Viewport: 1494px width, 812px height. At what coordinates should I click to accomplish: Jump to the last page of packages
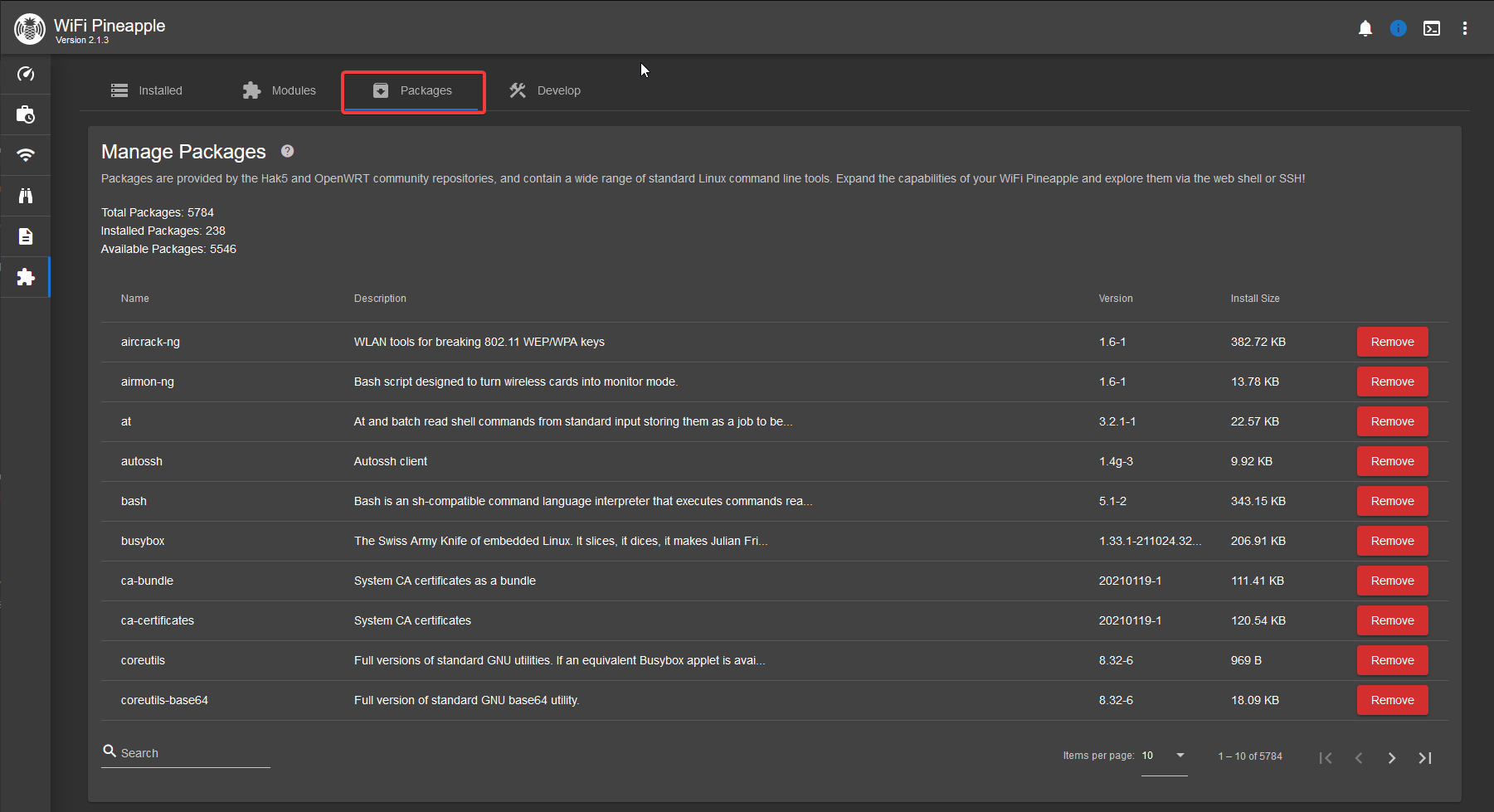click(x=1425, y=758)
